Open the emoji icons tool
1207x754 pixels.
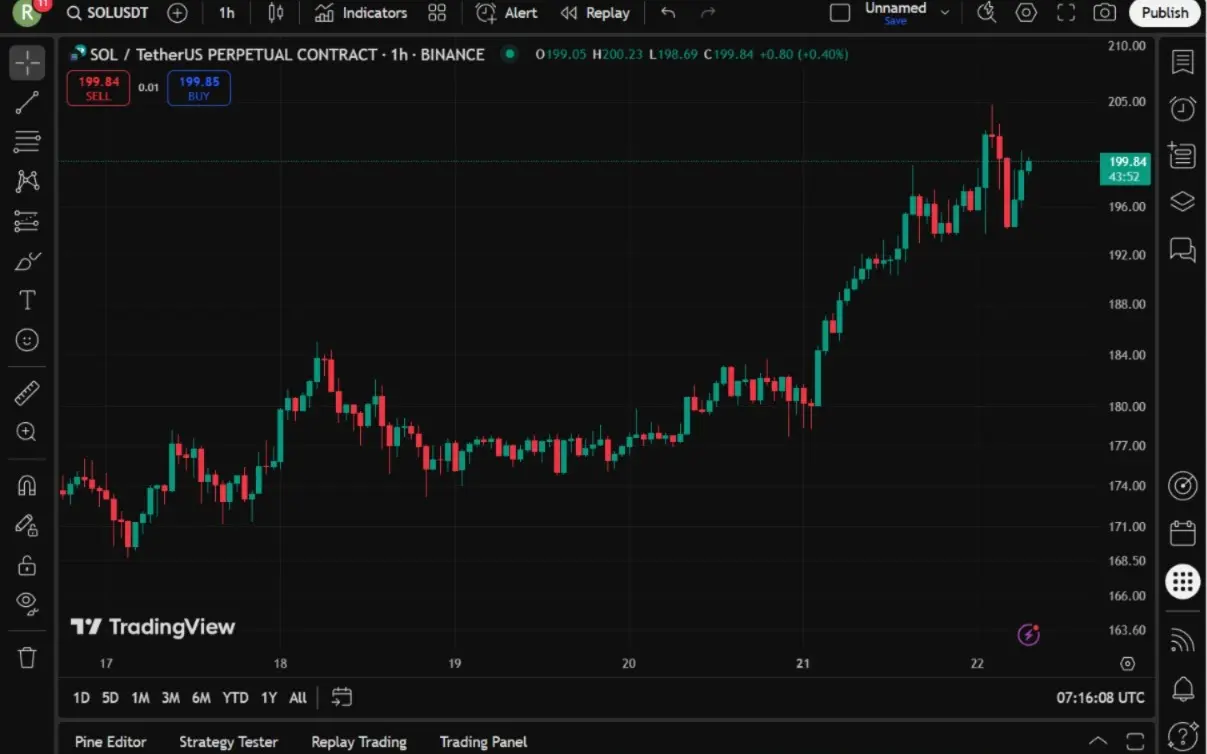[27, 340]
